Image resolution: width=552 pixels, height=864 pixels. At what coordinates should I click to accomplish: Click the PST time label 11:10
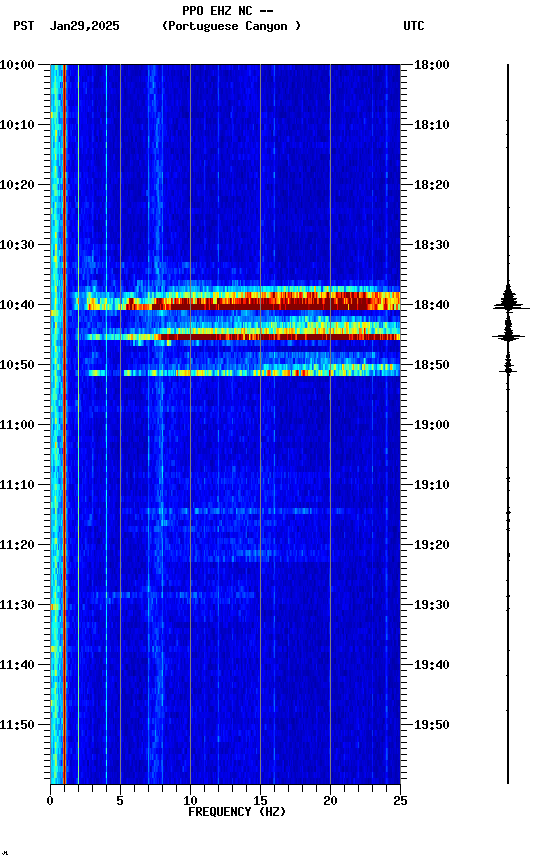[x=17, y=485]
